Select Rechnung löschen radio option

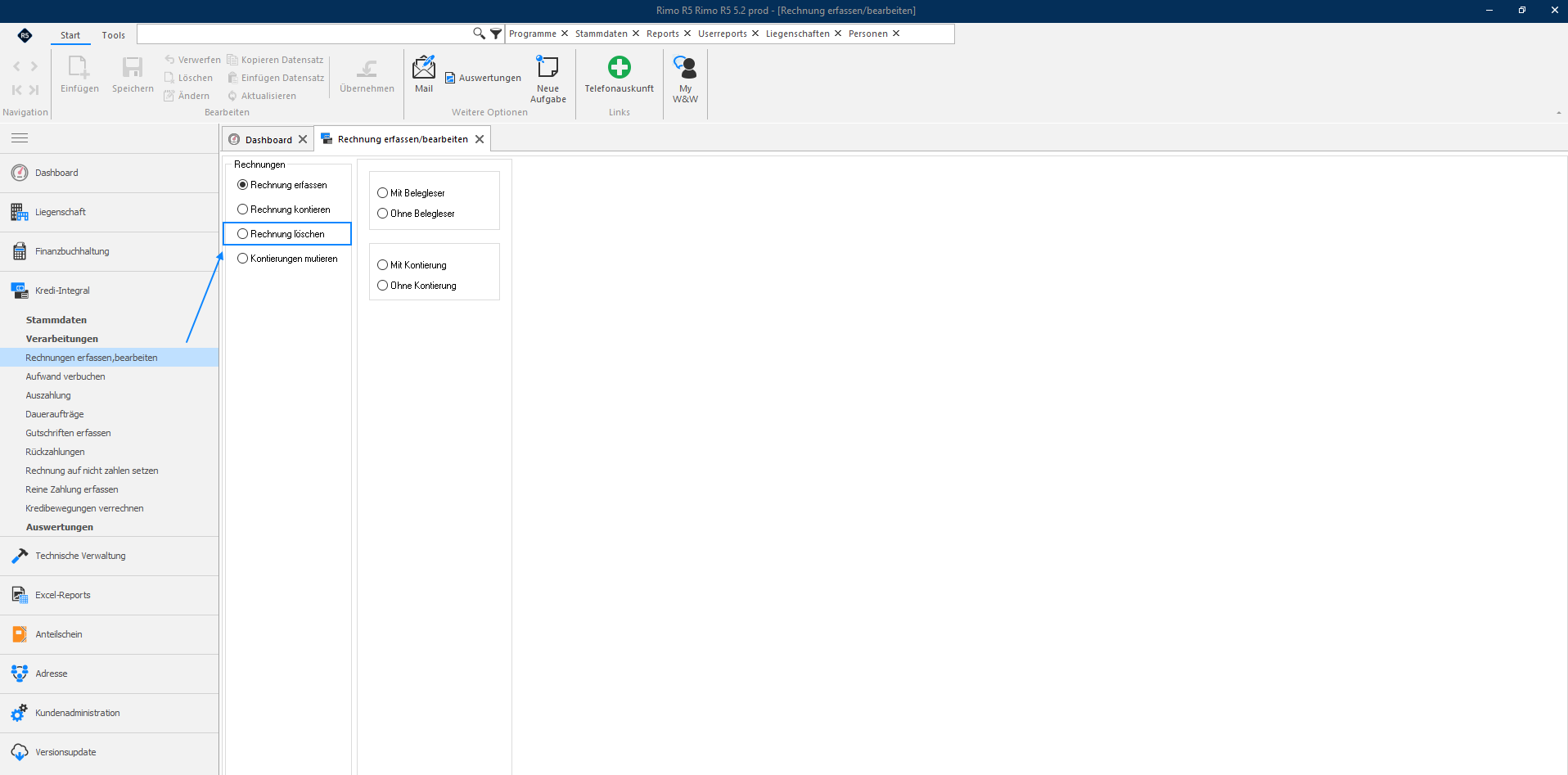click(x=242, y=234)
